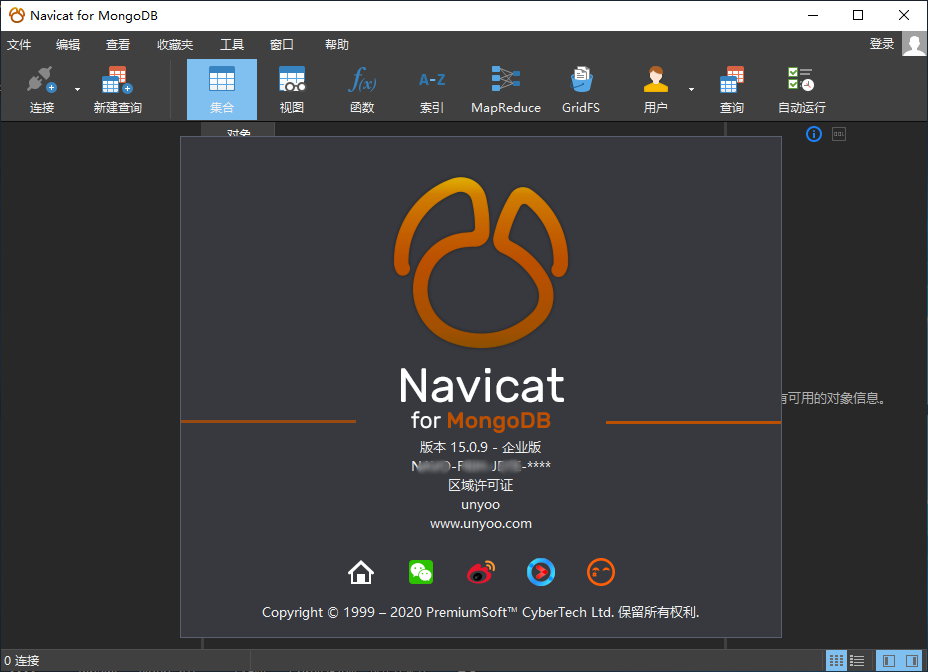Open the GridFS toolbar item
The image size is (928, 672).
[x=581, y=89]
